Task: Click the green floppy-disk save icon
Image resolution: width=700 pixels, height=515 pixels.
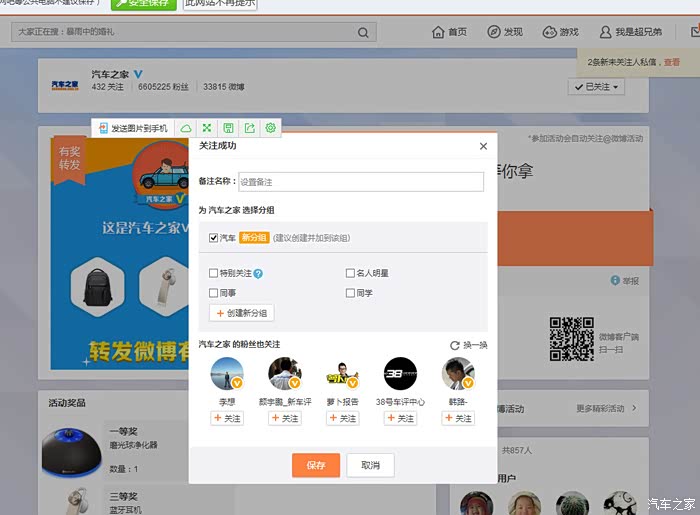Action: [x=228, y=128]
